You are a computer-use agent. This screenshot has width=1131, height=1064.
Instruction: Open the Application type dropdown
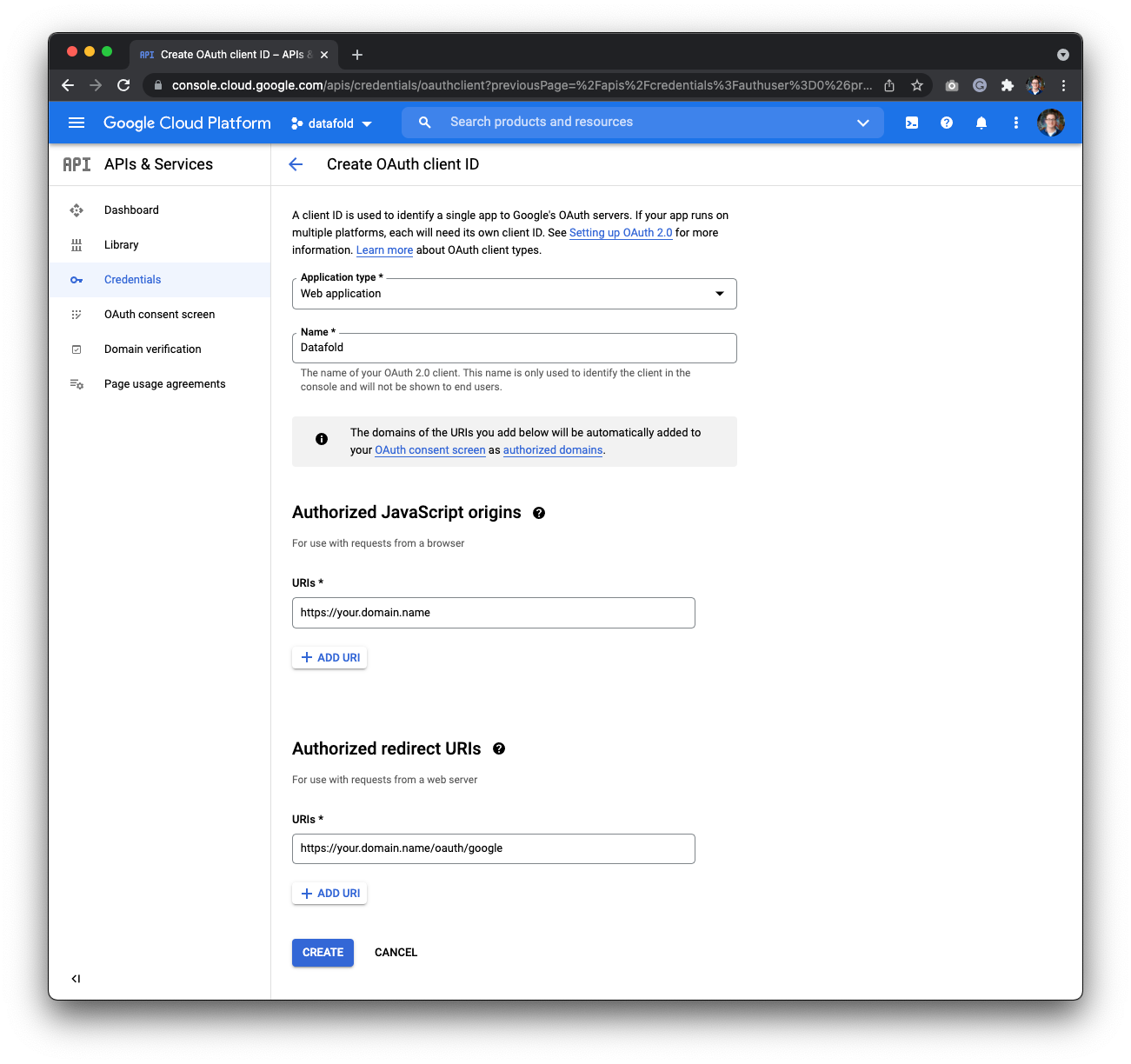point(515,294)
